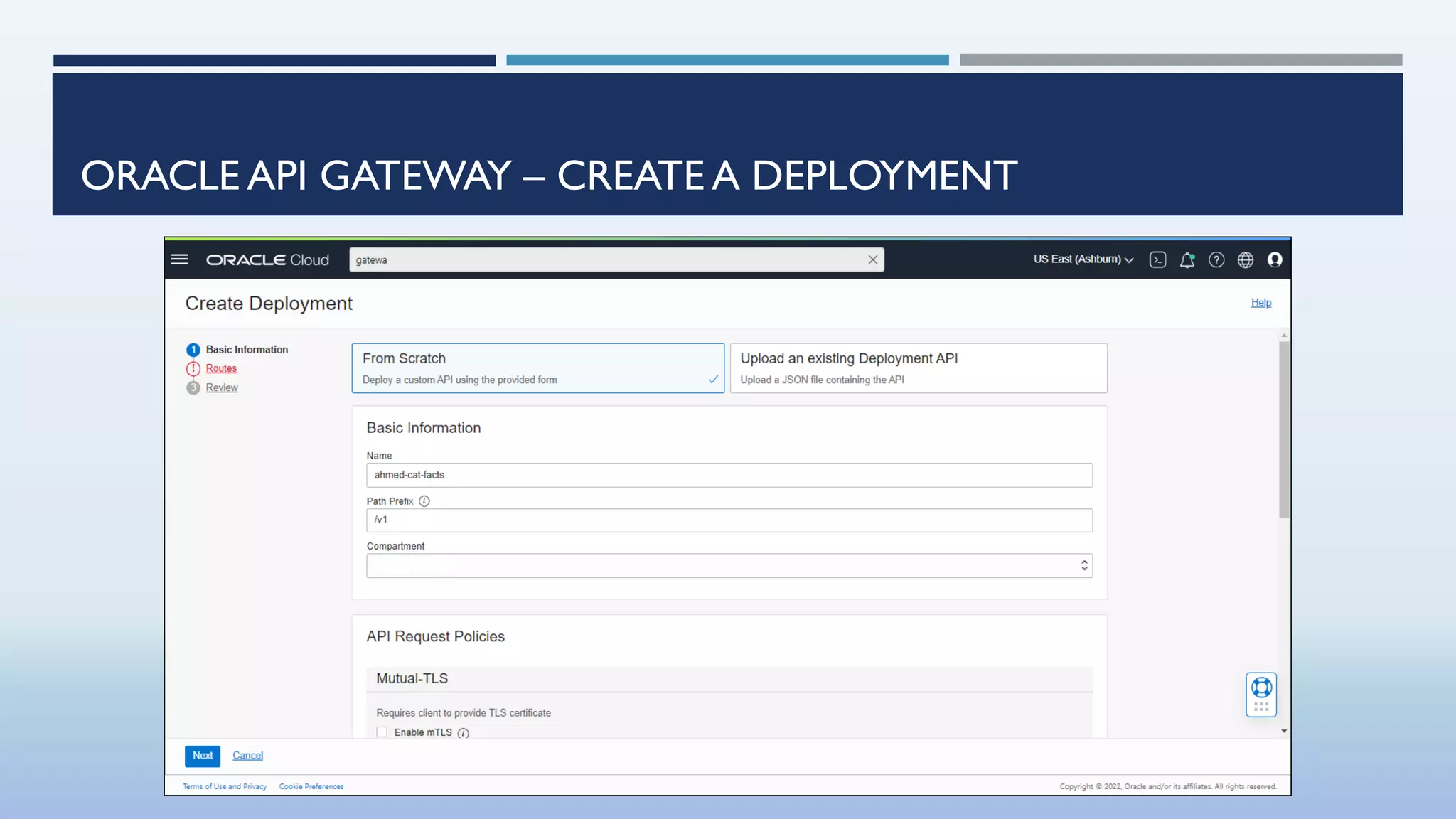The height and width of the screenshot is (819, 1456).
Task: Click the Path Prefix info icon
Action: point(424,501)
